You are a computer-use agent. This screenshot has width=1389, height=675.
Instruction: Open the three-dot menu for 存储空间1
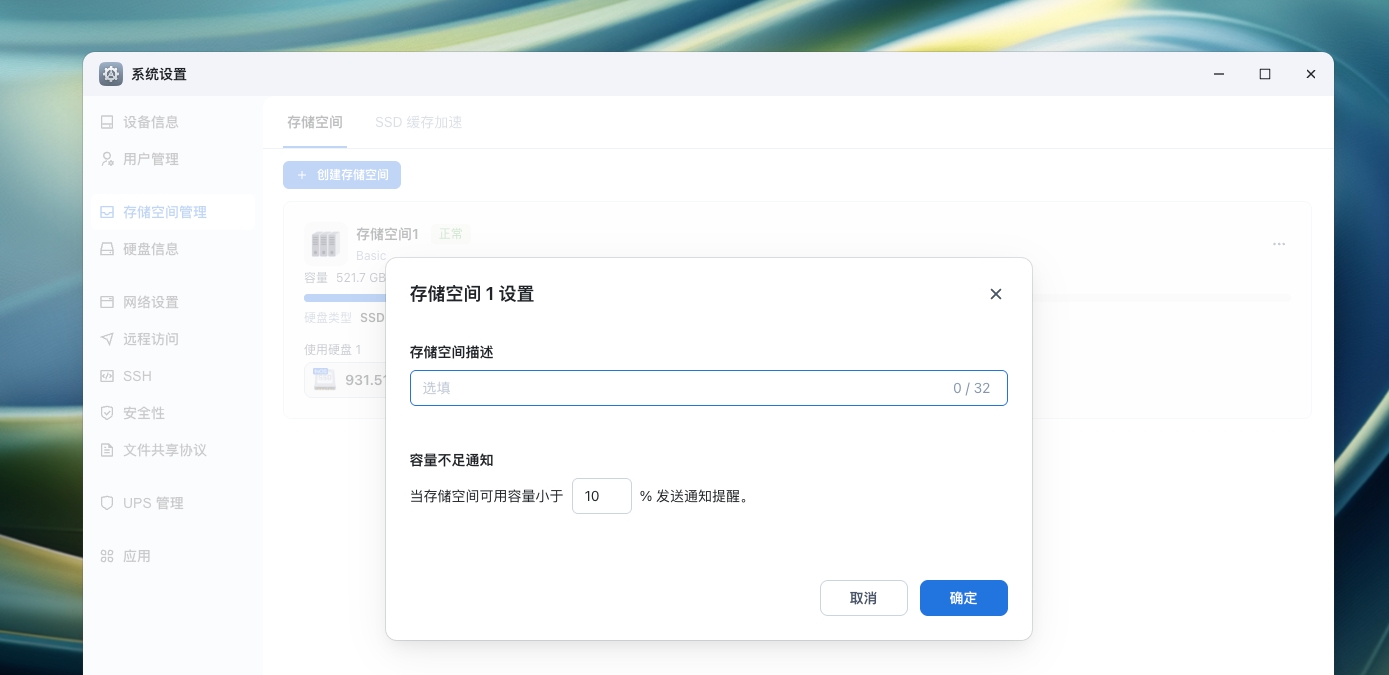1279,244
